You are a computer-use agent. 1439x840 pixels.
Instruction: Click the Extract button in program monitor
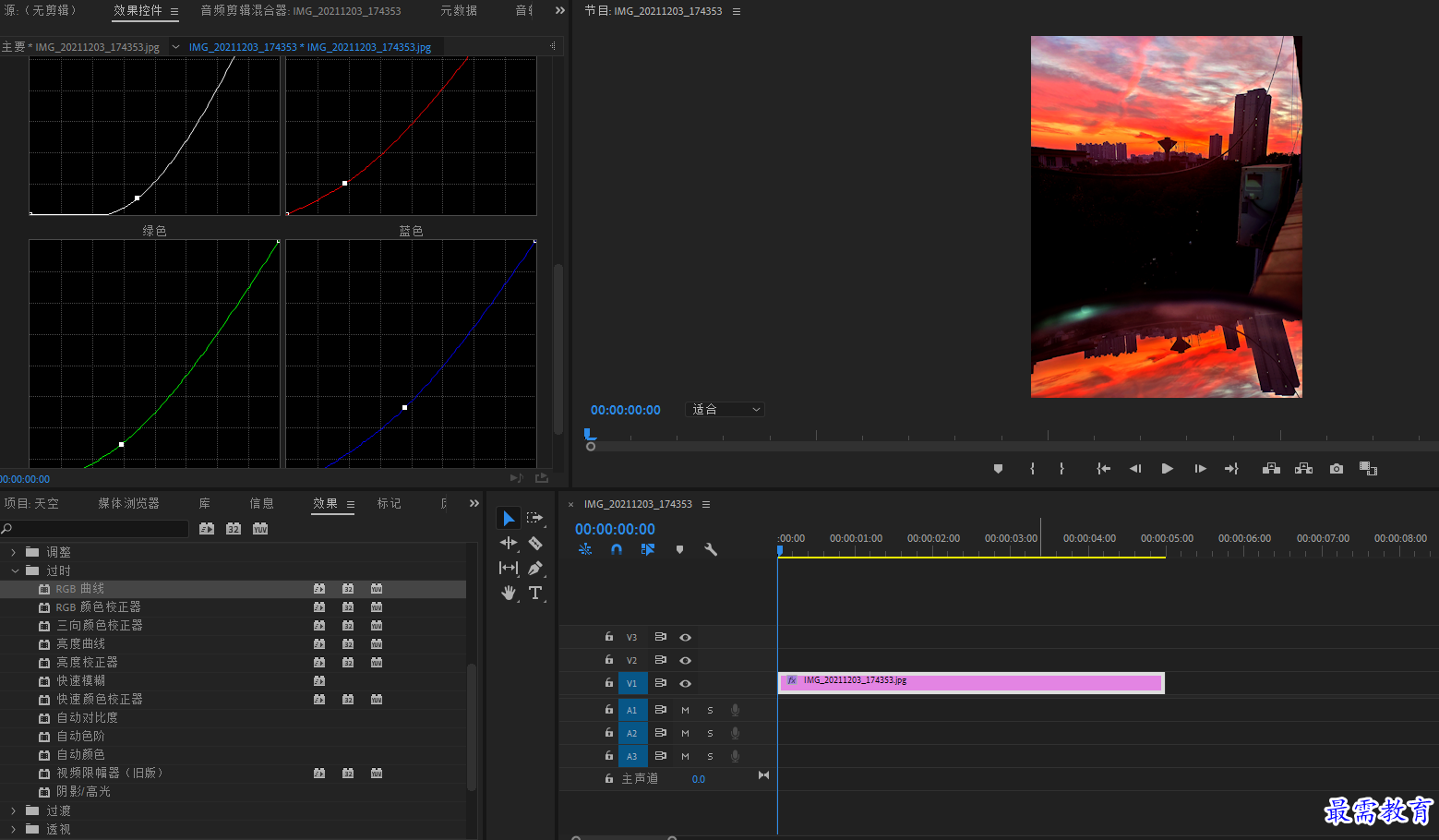pyautogui.click(x=1303, y=469)
